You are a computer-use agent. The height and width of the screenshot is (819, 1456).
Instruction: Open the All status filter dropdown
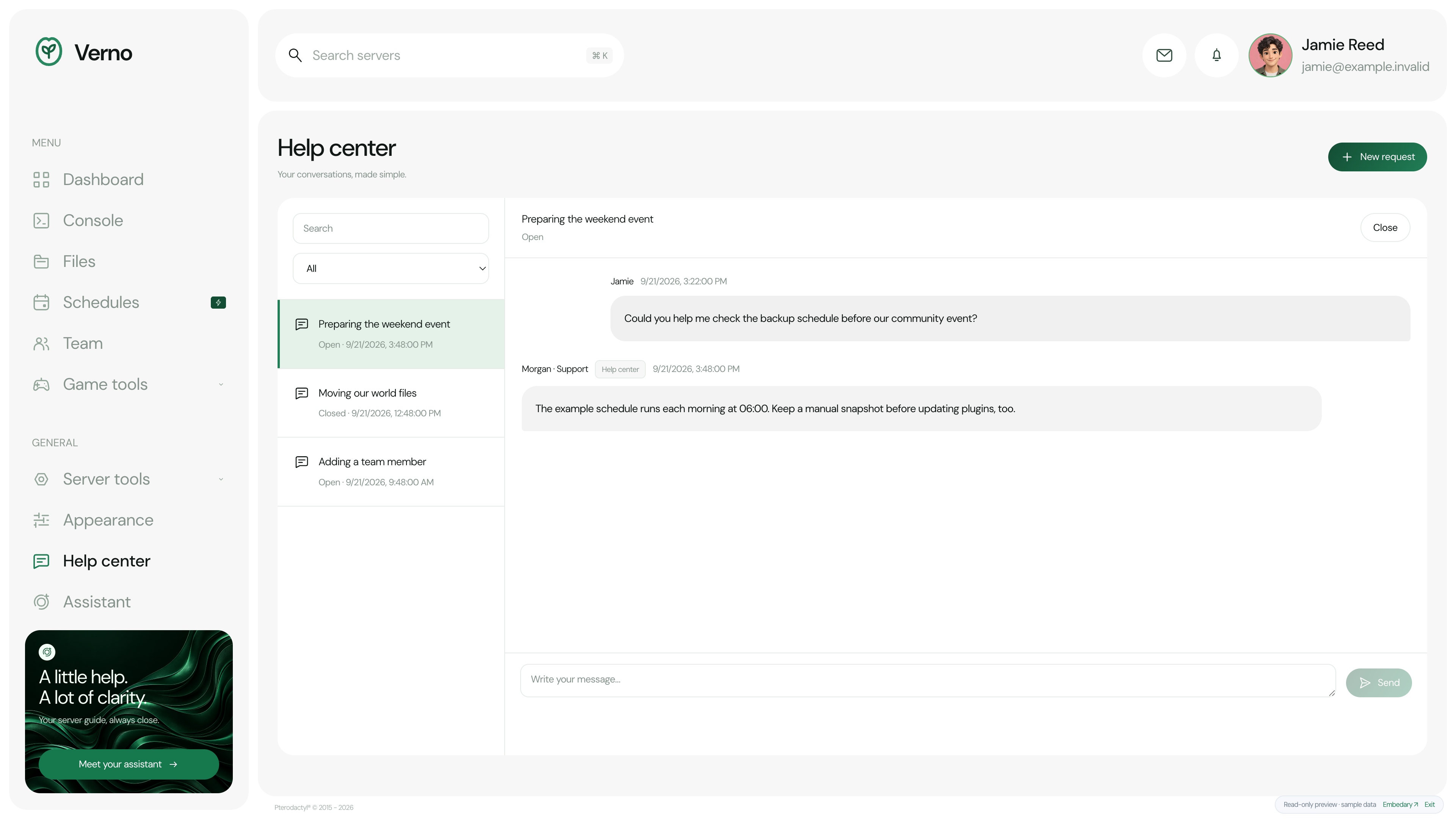391,268
